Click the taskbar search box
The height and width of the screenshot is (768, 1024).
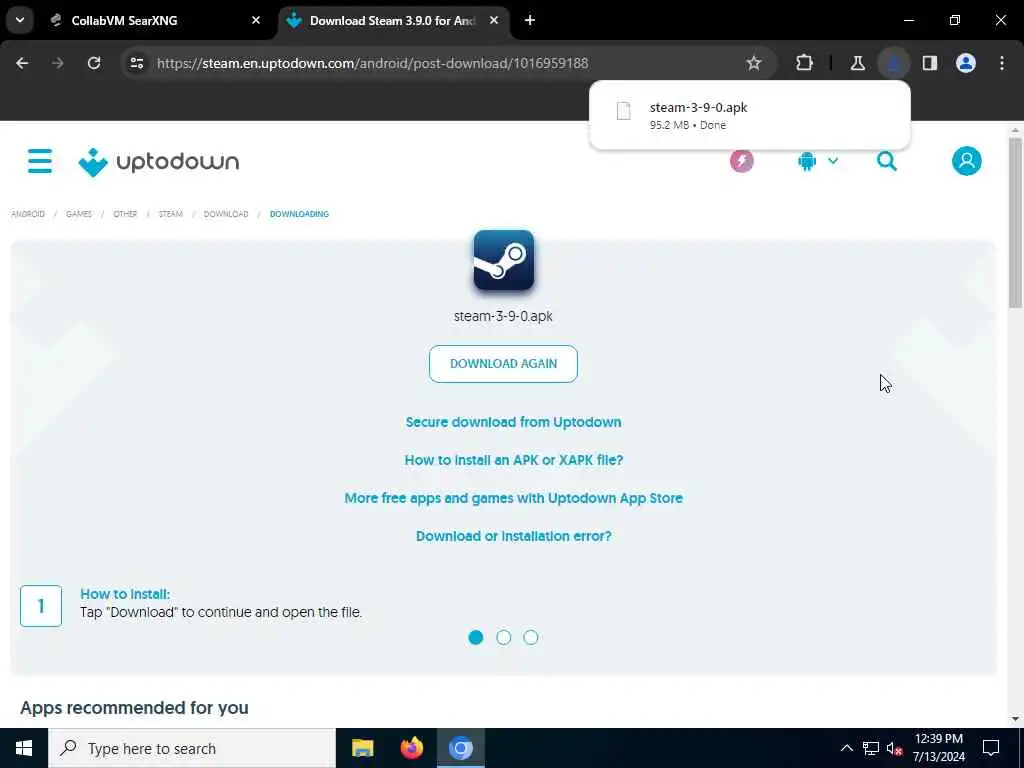click(191, 748)
